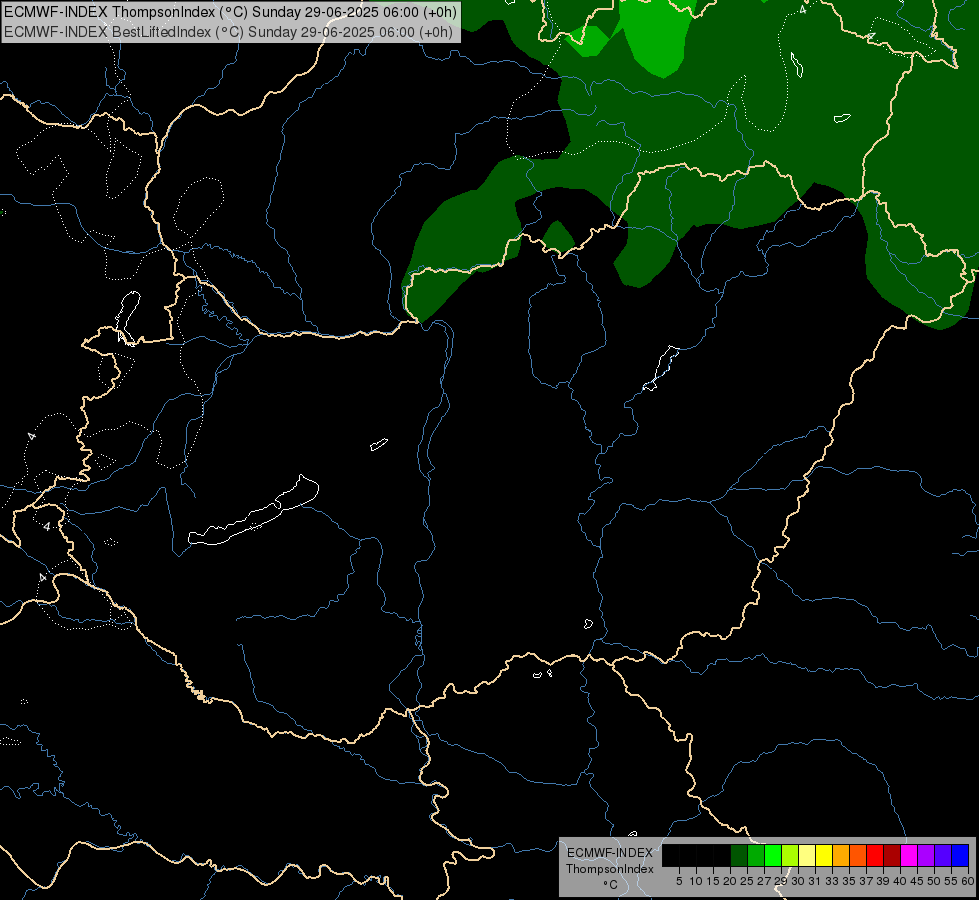The width and height of the screenshot is (979, 900).
Task: Pick the violet 50–55 legend swatch
Action: point(943,856)
